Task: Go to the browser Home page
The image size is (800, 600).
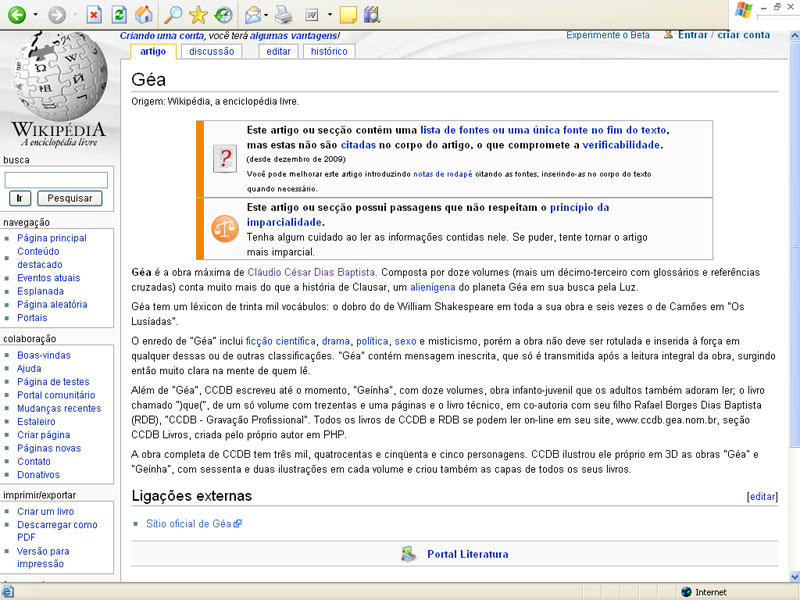Action: click(144, 15)
